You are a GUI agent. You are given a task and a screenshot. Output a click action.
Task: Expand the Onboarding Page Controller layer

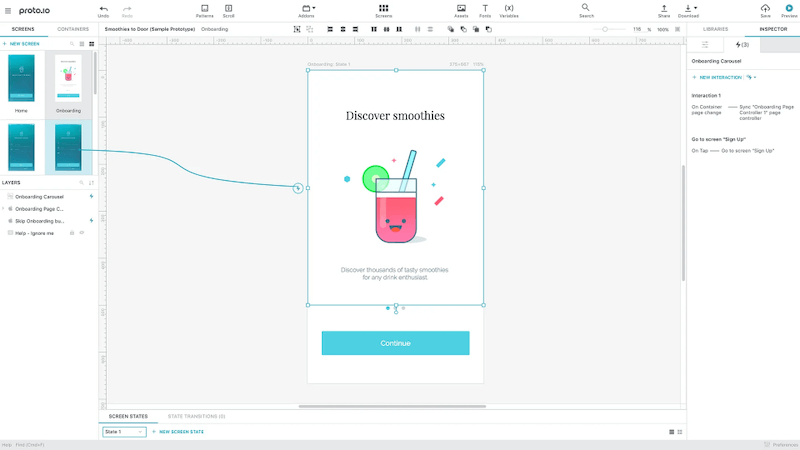point(4,208)
